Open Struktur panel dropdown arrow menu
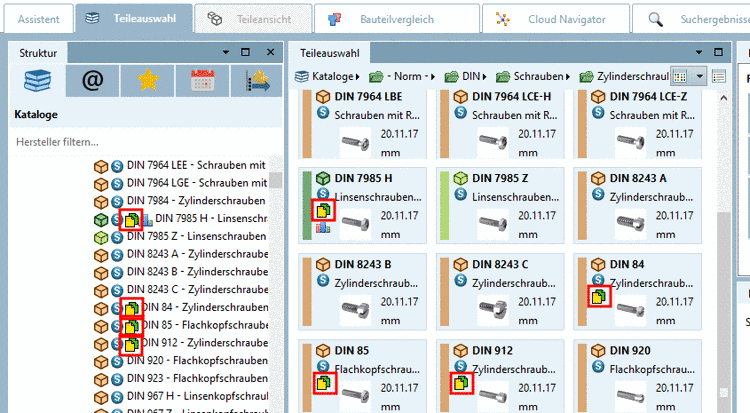 click(x=225, y=52)
